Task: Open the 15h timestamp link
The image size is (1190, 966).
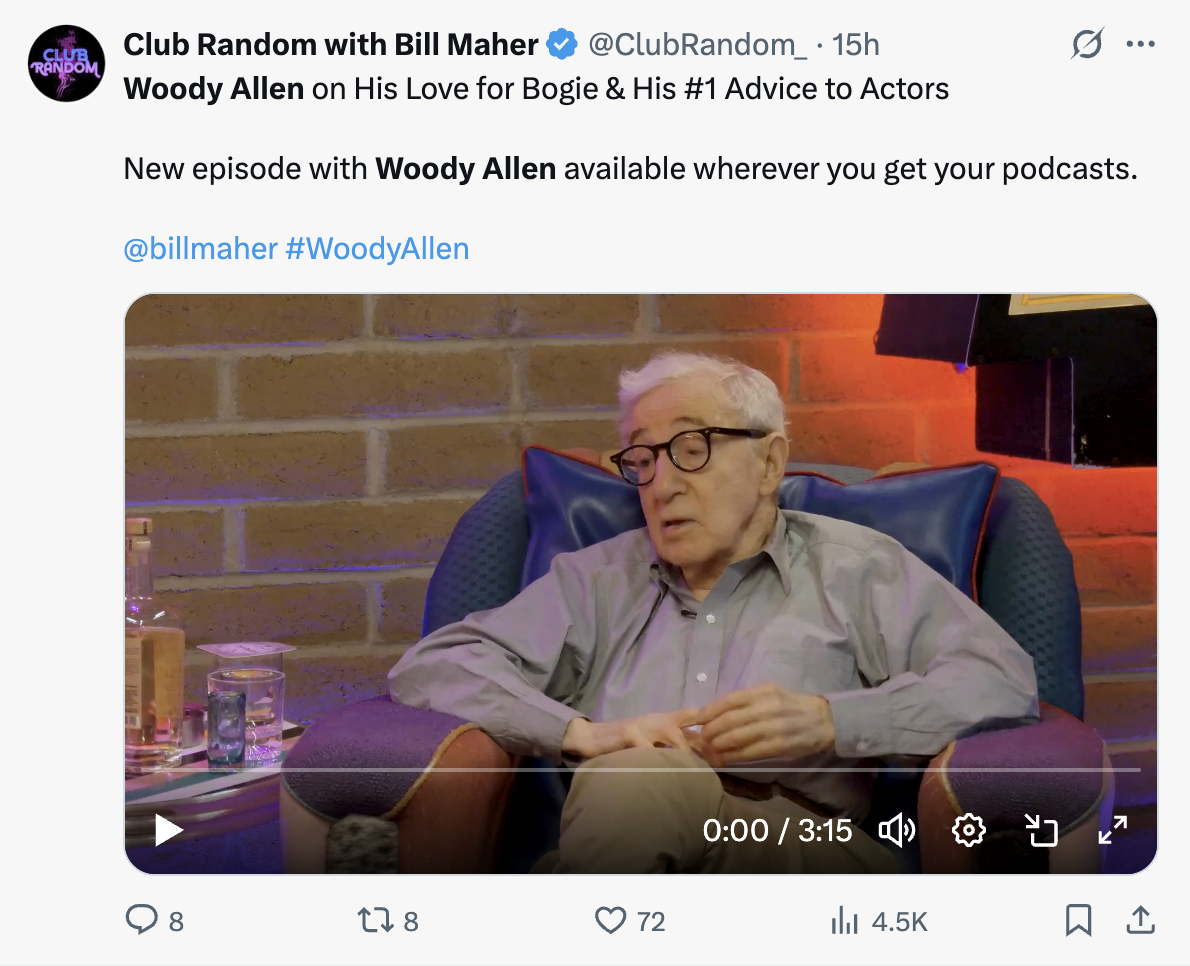Action: coord(855,45)
